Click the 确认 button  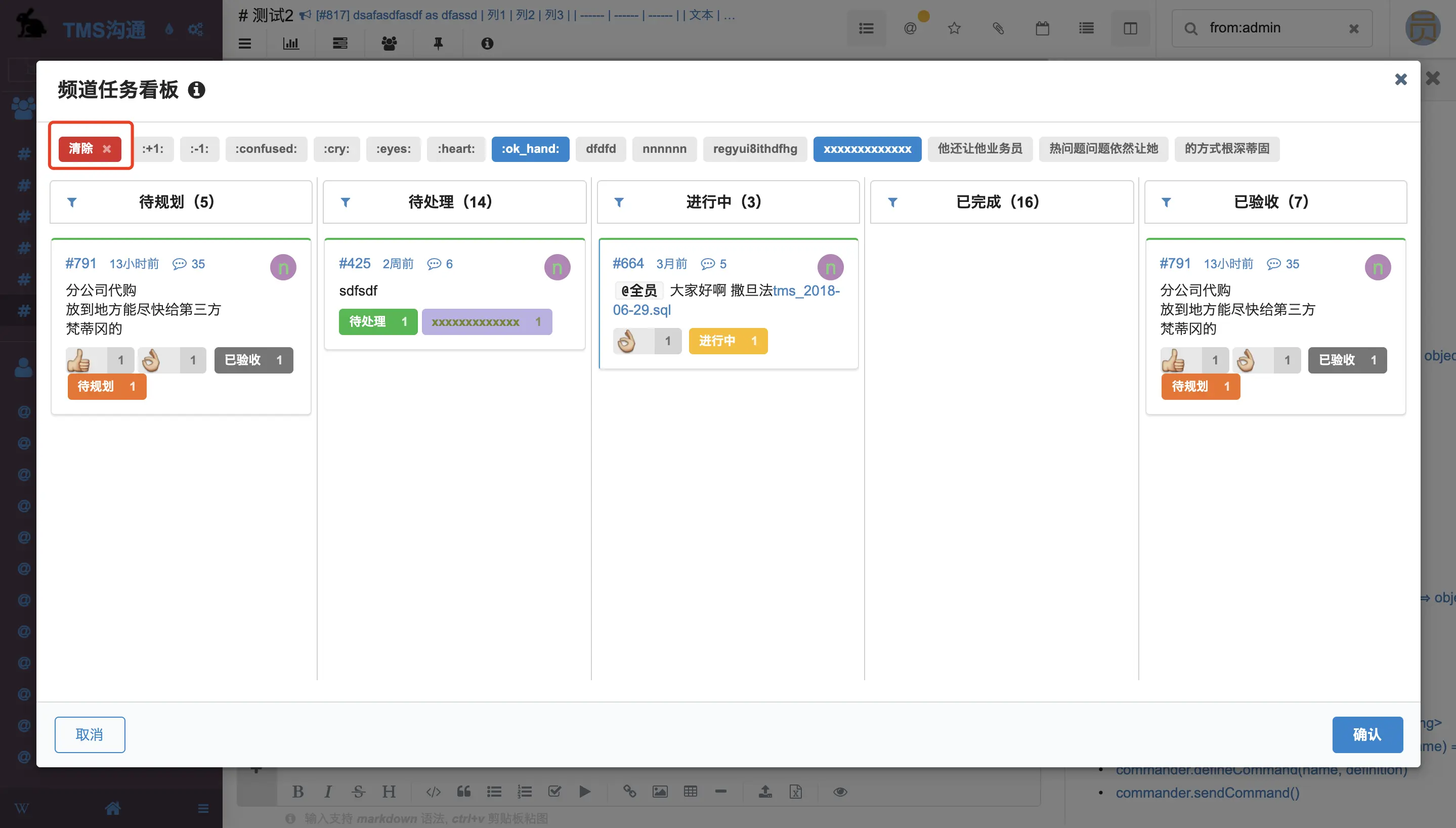pyautogui.click(x=1367, y=735)
